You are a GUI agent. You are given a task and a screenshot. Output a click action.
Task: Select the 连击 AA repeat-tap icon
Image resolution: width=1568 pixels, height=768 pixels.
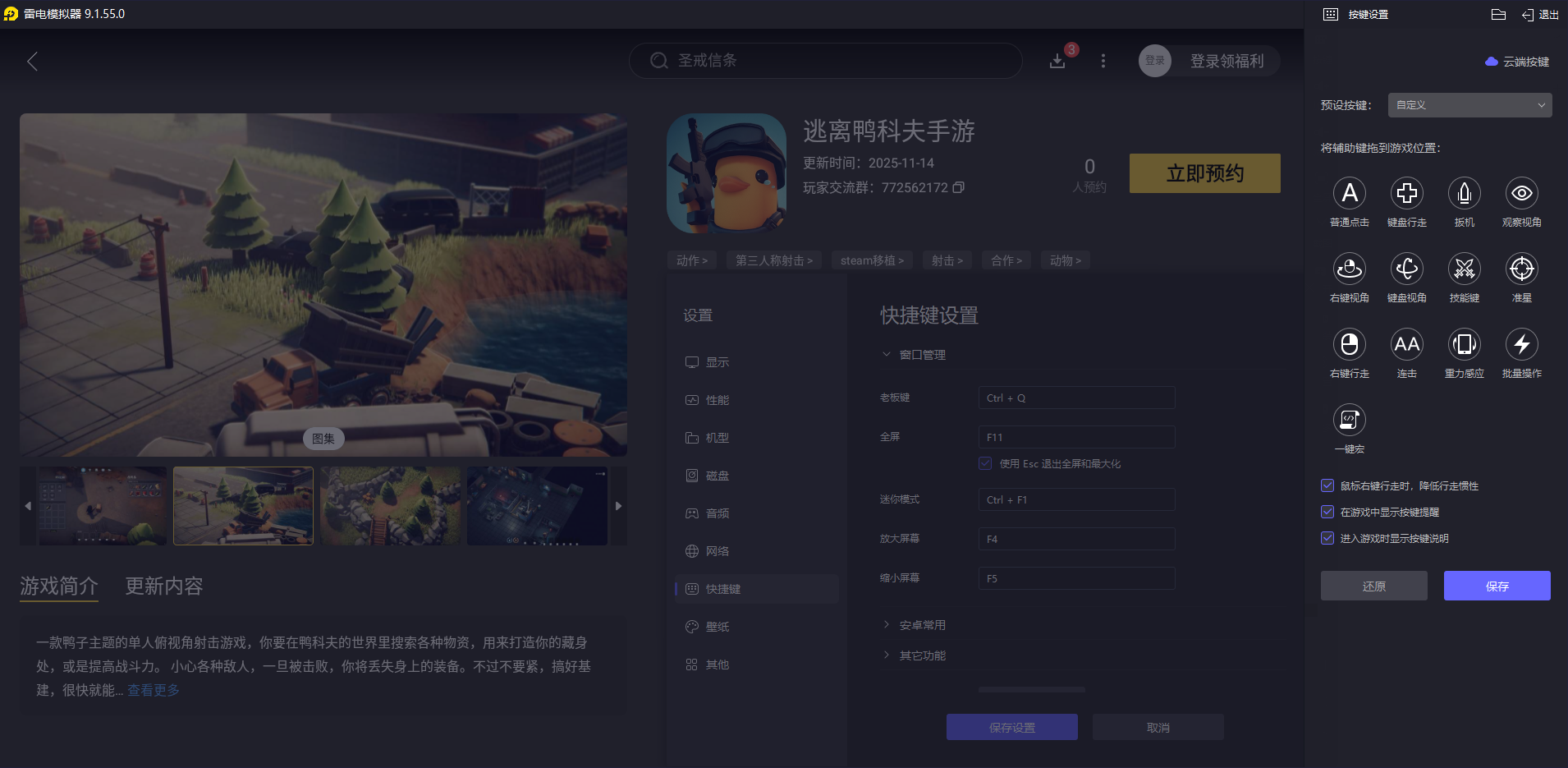point(1406,344)
